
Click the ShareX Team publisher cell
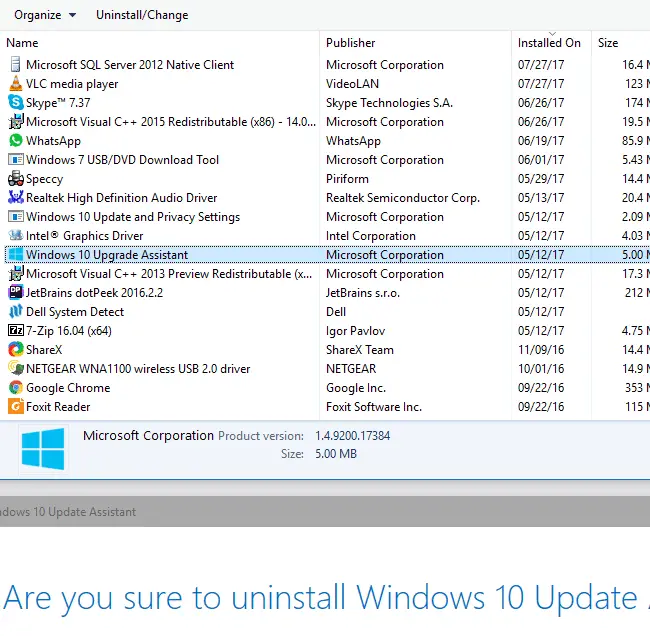pyautogui.click(x=360, y=350)
